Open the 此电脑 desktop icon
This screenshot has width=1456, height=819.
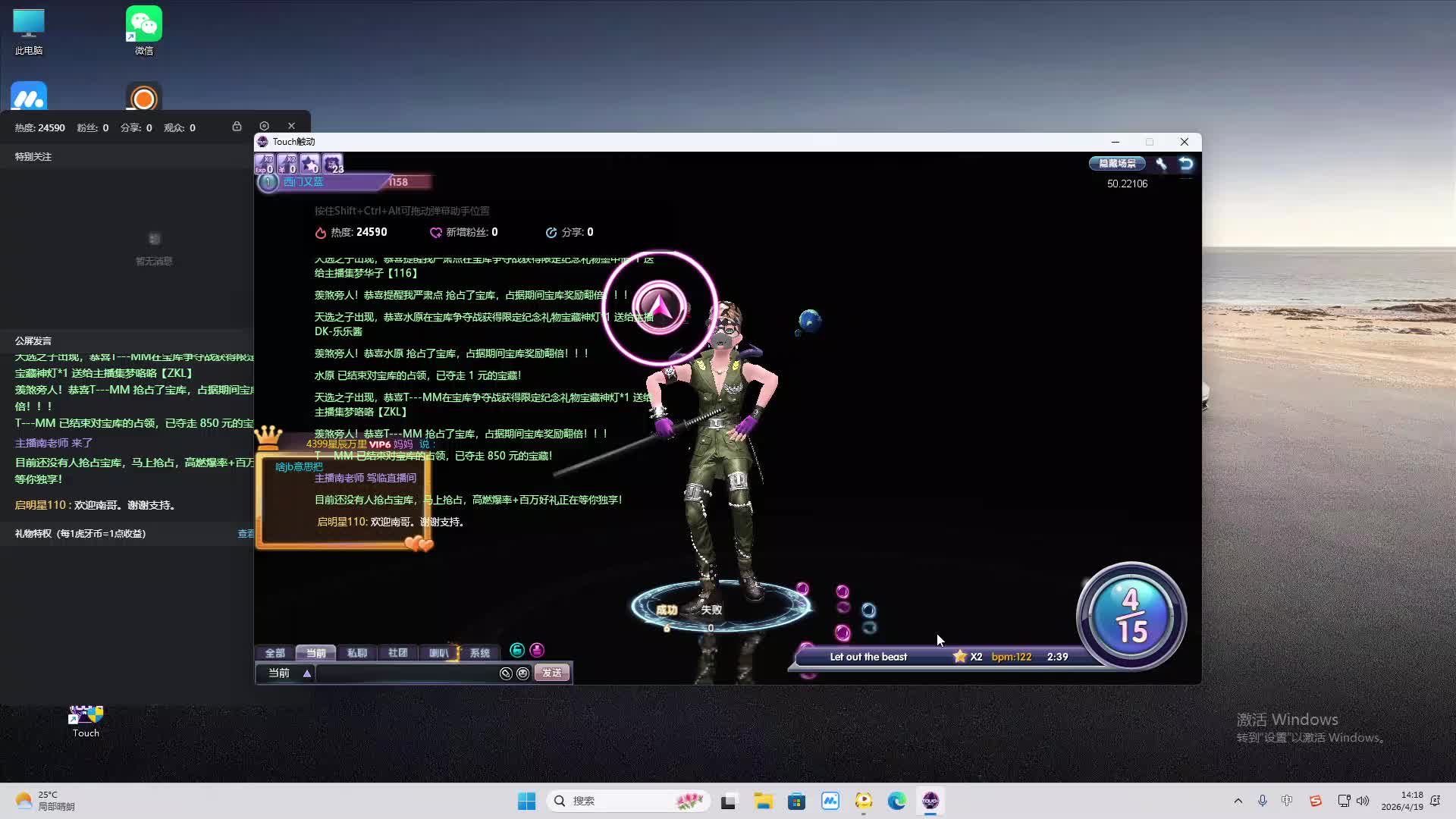[29, 32]
